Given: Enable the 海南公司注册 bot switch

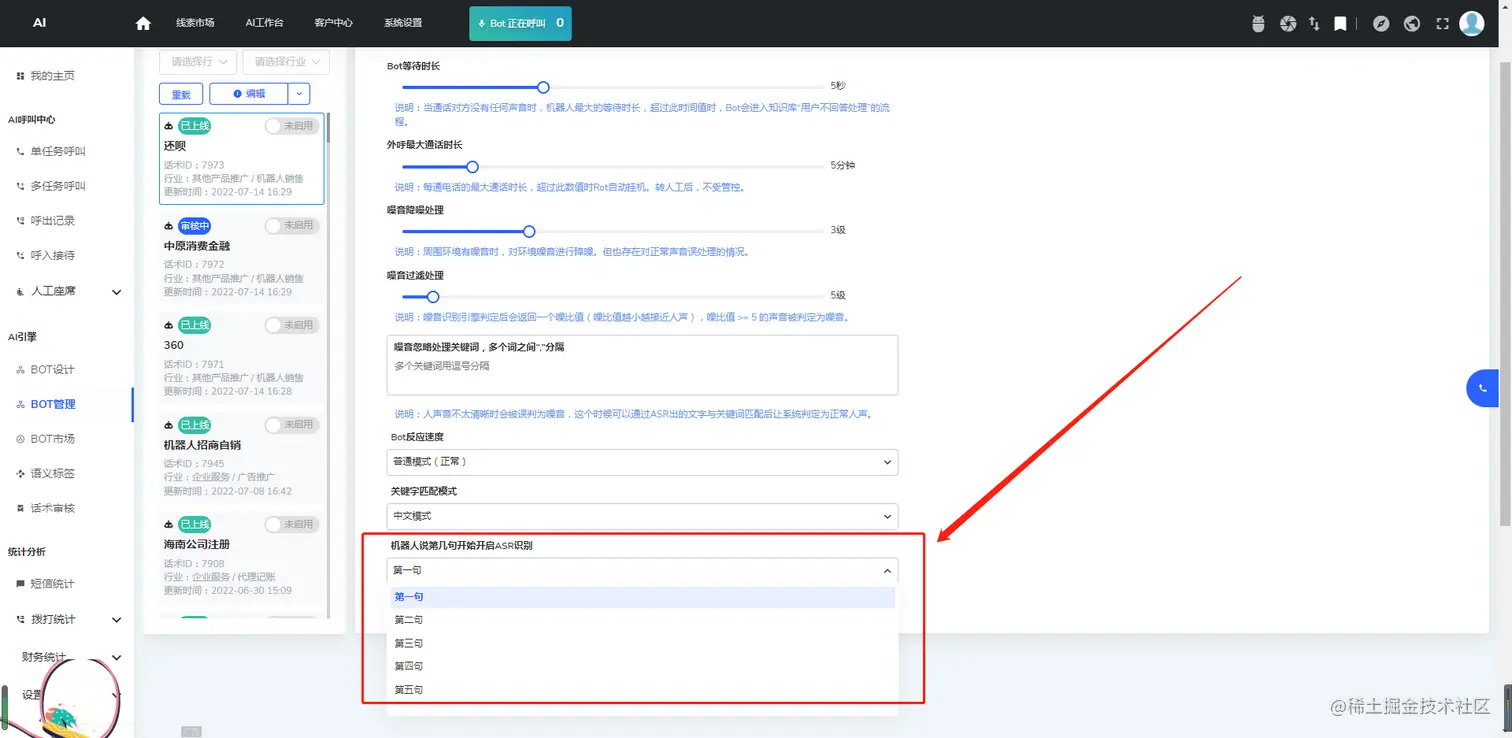Looking at the screenshot, I should [291, 524].
